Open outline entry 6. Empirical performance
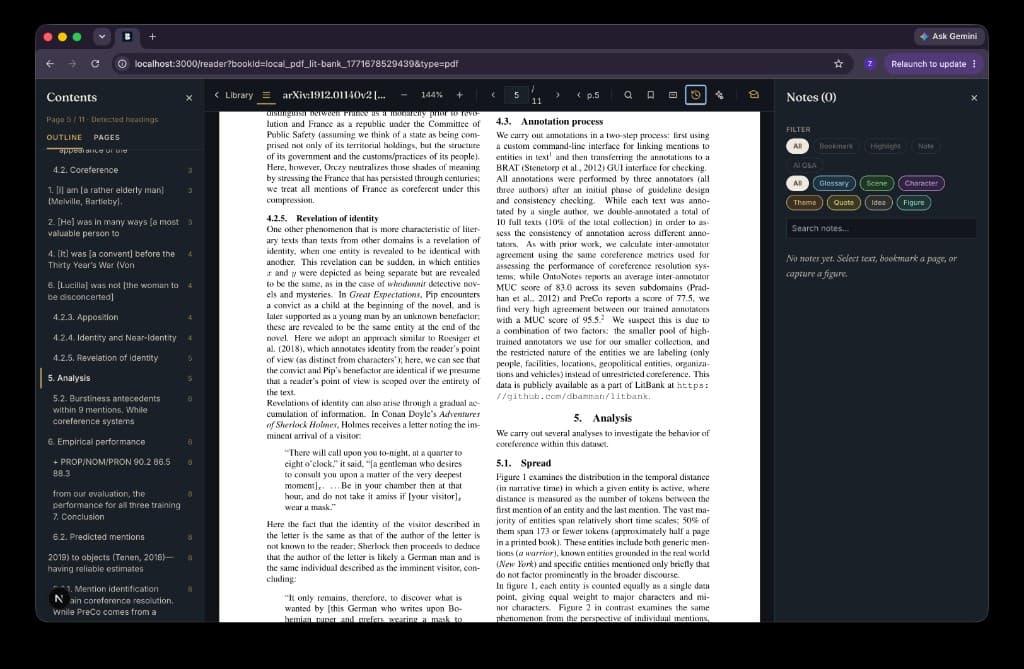 pyautogui.click(x=120, y=442)
